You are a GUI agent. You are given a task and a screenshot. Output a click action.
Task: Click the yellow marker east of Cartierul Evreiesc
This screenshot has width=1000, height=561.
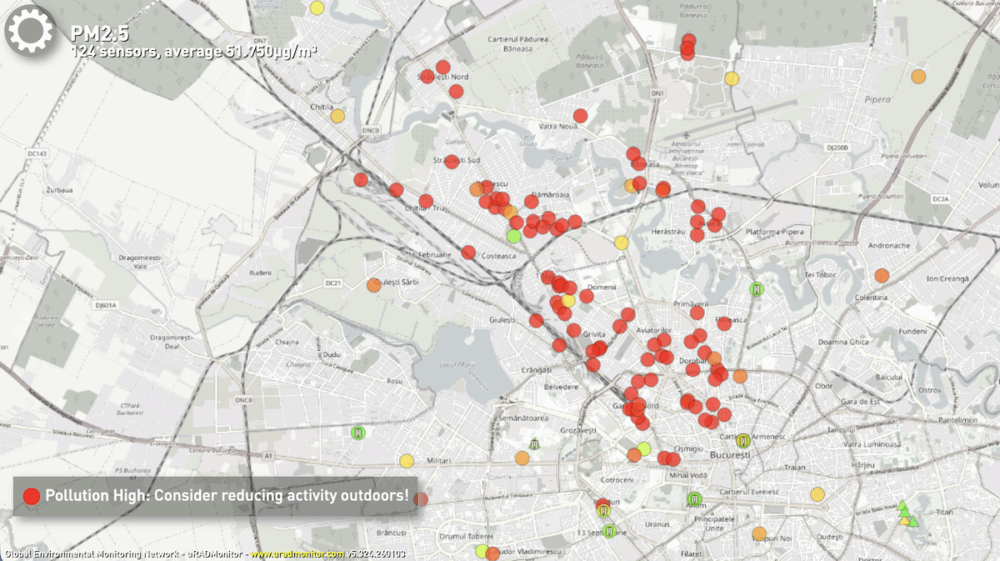tap(818, 494)
